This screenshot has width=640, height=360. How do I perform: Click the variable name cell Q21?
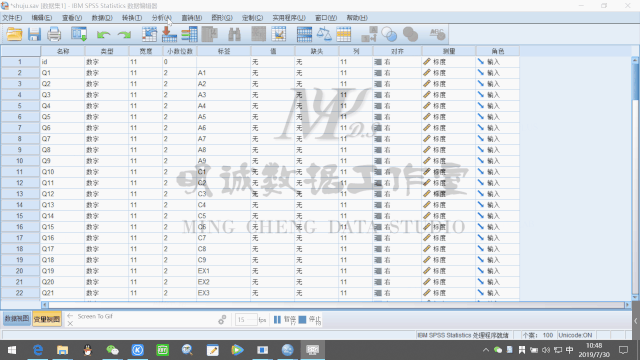pyautogui.click(x=63, y=293)
